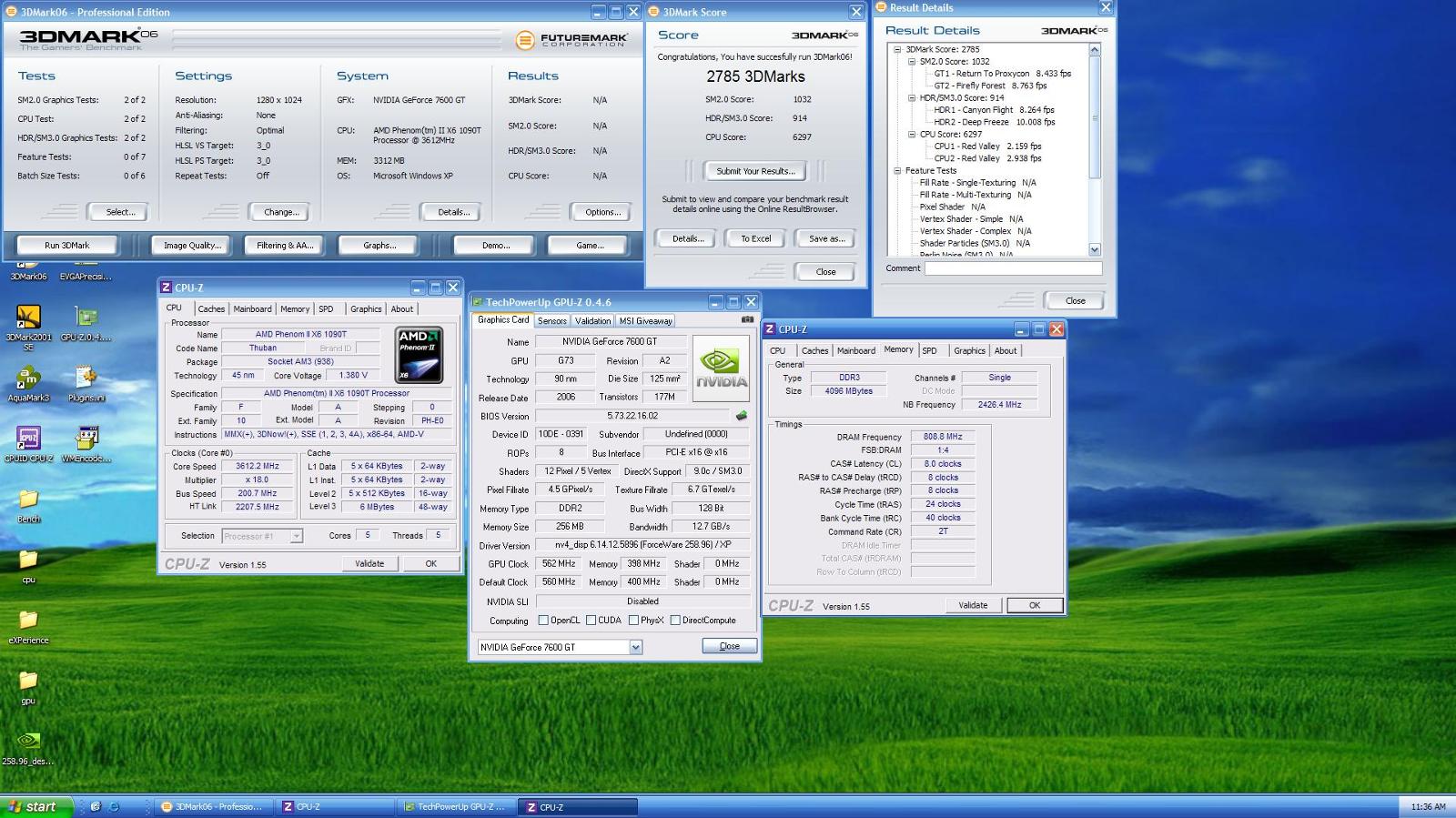
Task: Click the Result Details scroll up arrow
Action: [x=1095, y=50]
